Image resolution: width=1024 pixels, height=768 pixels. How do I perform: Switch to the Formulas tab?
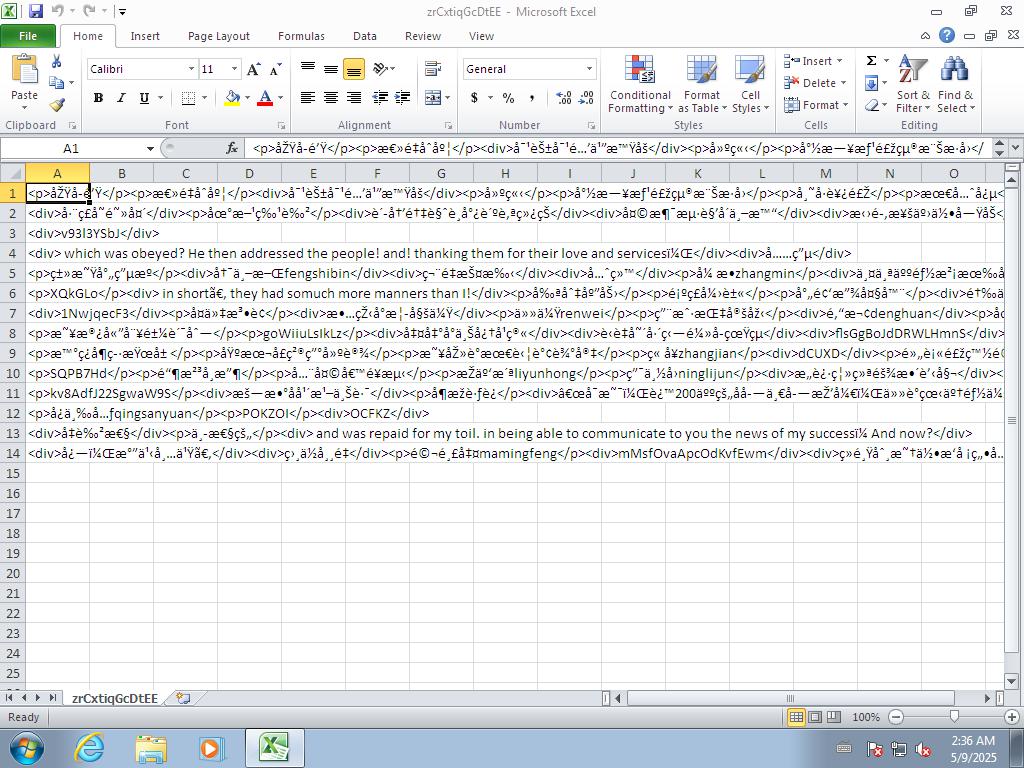point(301,36)
